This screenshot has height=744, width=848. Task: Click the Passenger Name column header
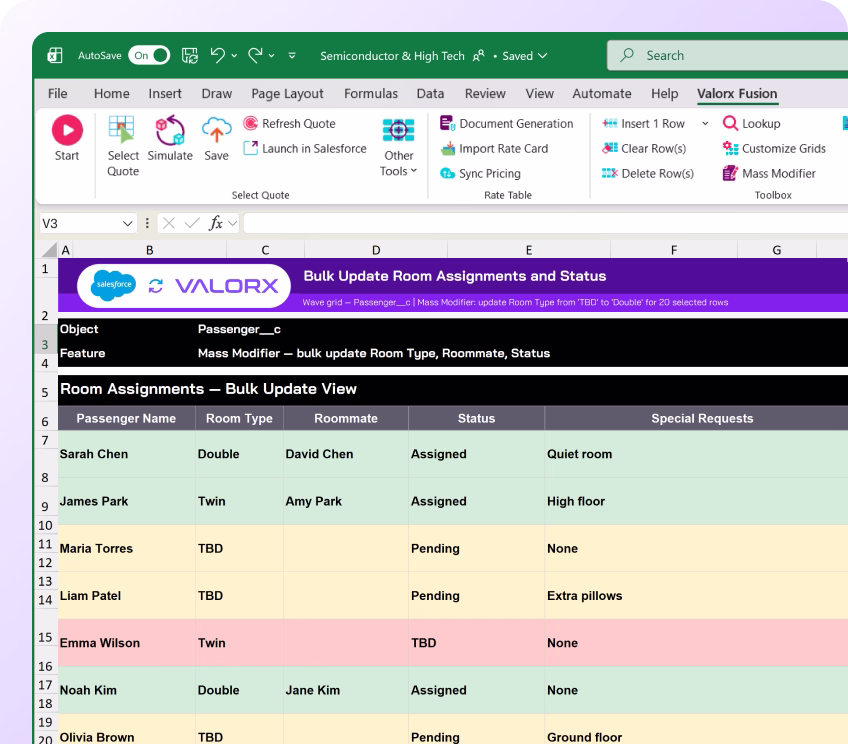pos(127,418)
